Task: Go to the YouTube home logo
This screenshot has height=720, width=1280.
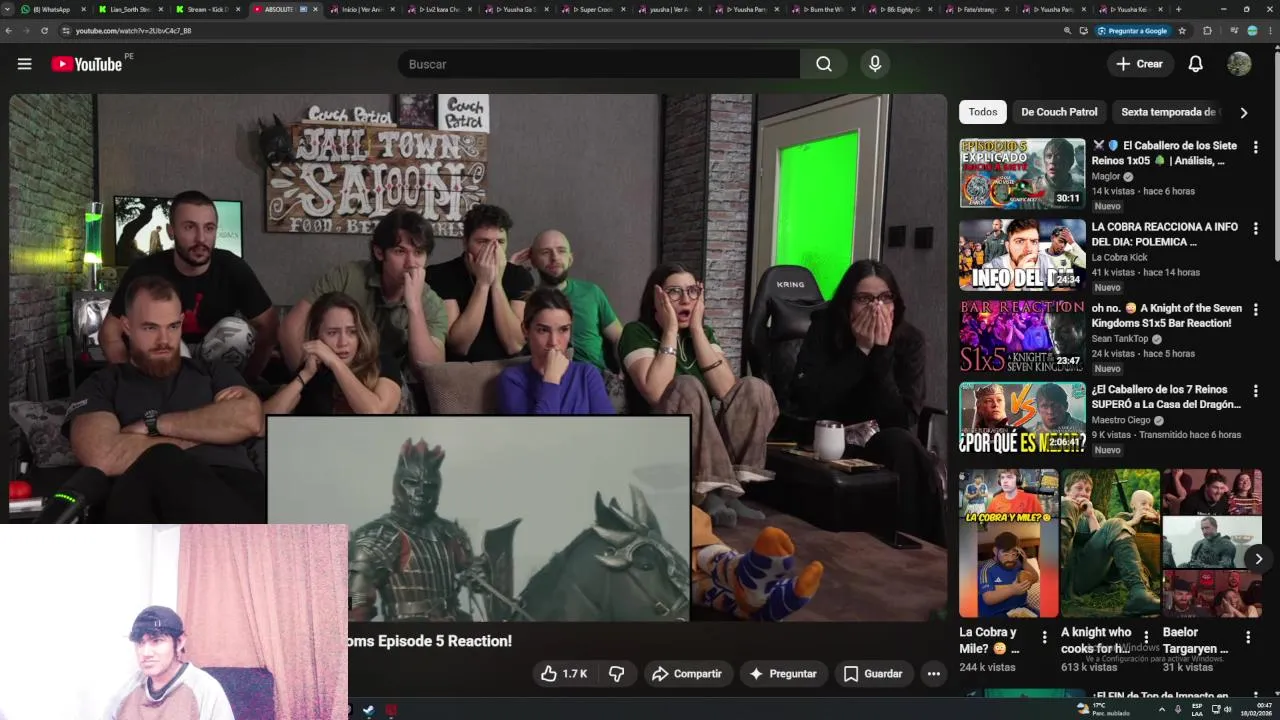Action: [x=87, y=64]
